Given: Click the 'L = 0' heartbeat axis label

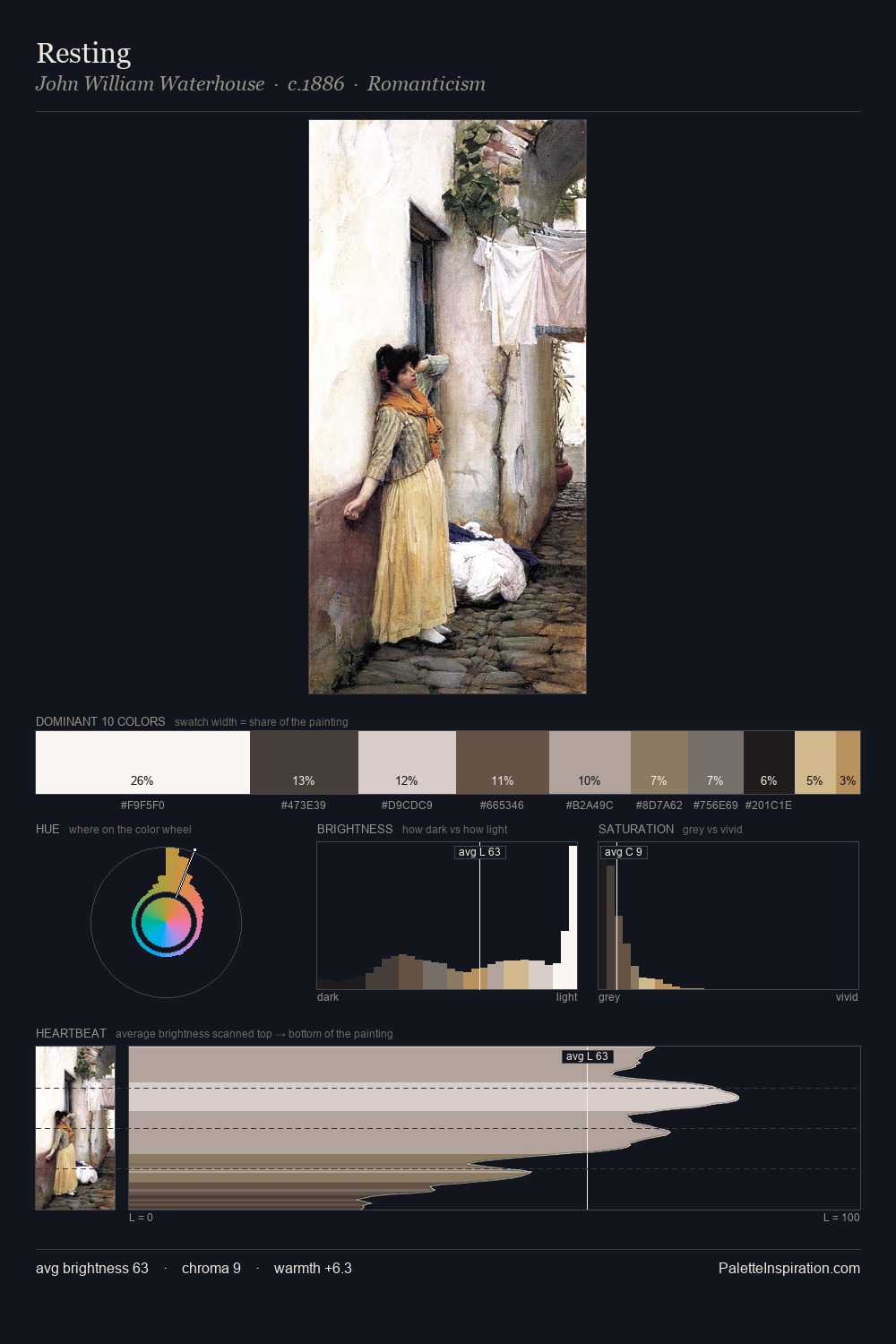Looking at the screenshot, I should (141, 1218).
